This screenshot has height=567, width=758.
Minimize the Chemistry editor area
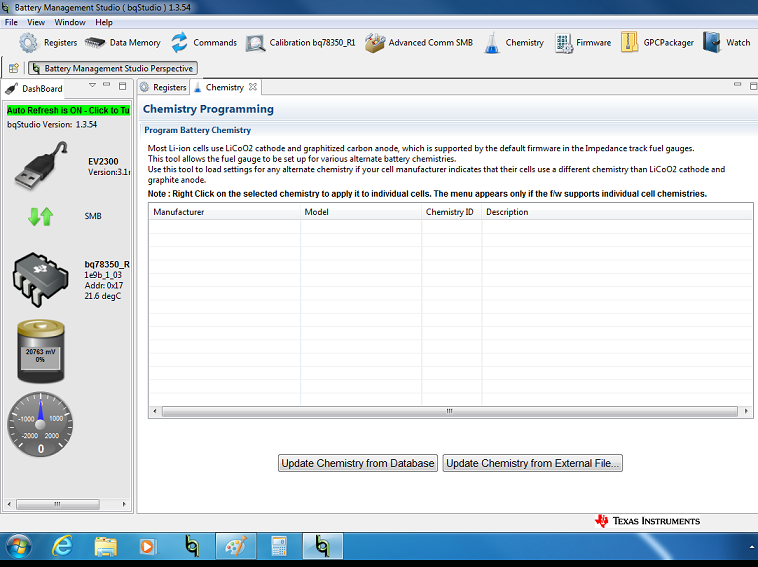coord(737,85)
